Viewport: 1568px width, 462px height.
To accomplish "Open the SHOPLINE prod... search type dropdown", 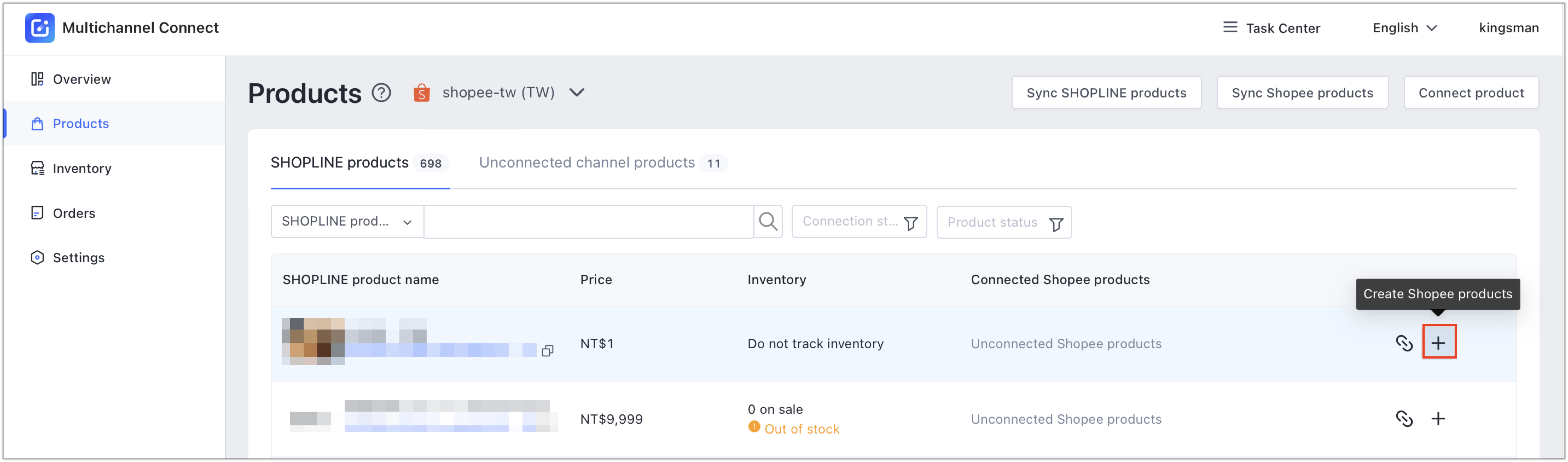I will [347, 222].
